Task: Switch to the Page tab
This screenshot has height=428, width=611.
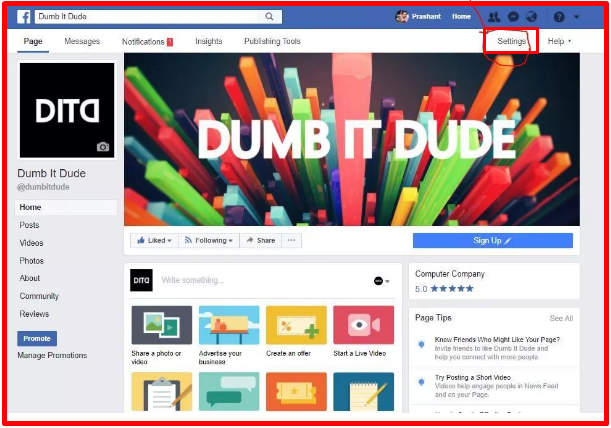Action: (33, 41)
